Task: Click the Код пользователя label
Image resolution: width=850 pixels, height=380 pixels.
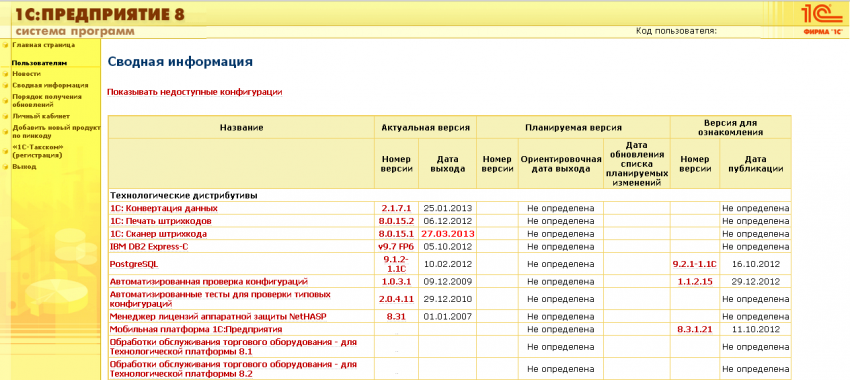Action: click(676, 31)
